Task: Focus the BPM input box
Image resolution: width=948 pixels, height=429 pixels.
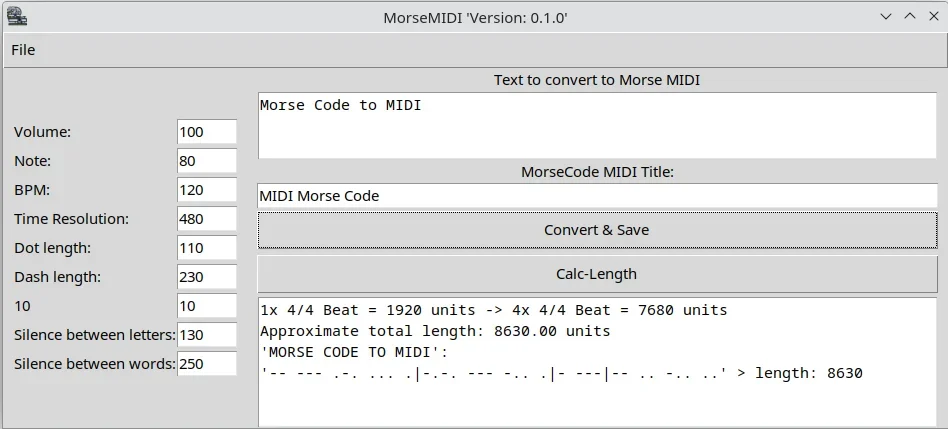Action: pos(206,190)
